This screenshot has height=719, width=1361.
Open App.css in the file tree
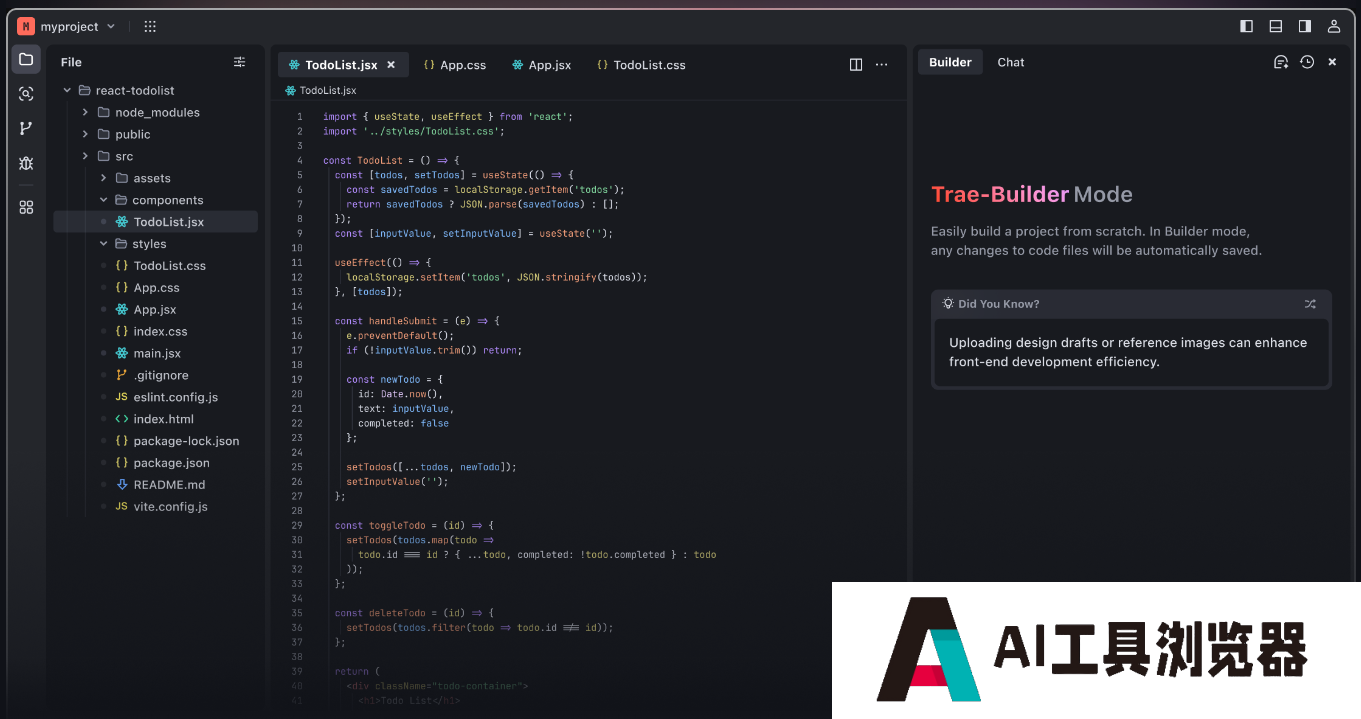coord(155,288)
